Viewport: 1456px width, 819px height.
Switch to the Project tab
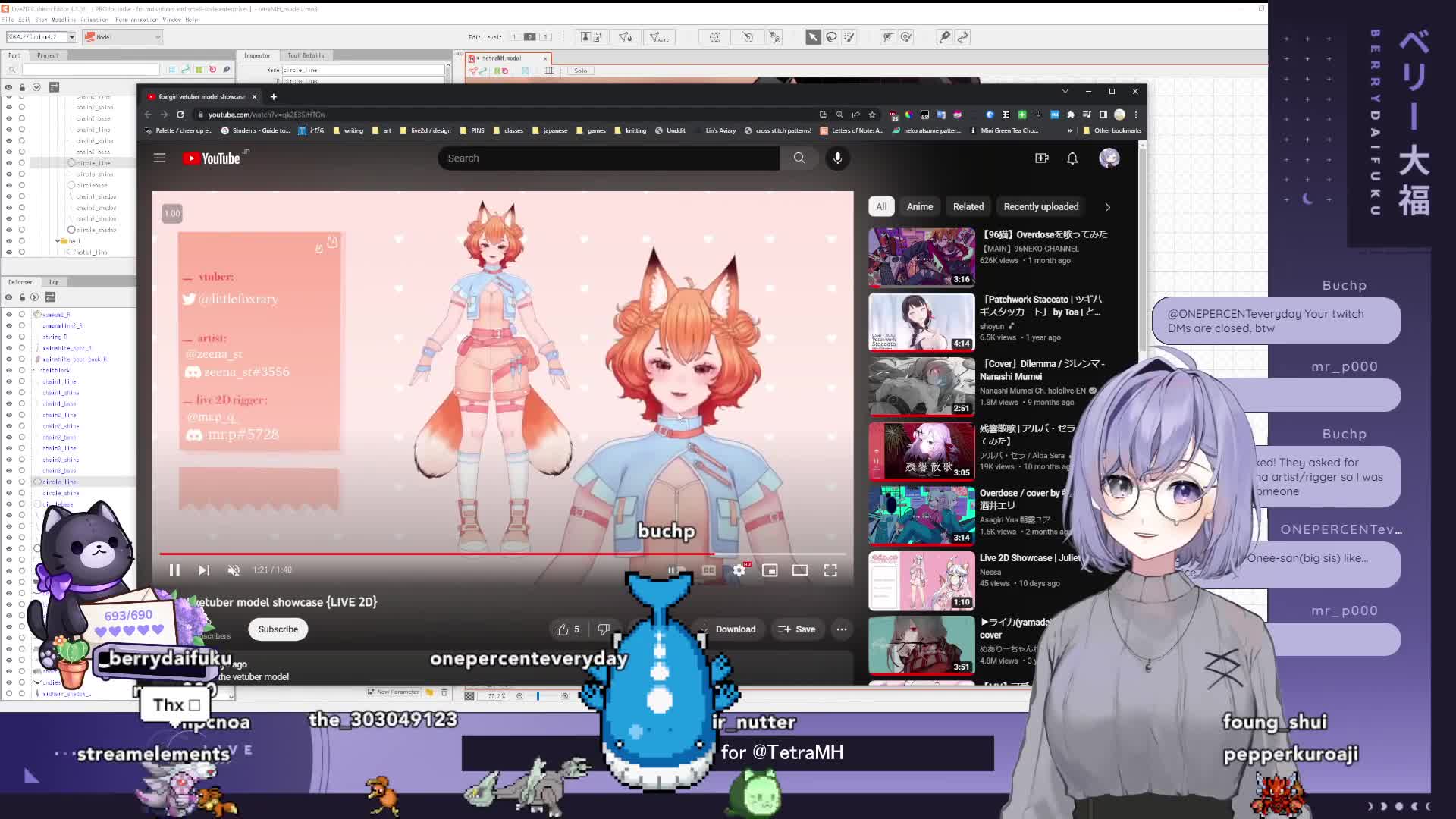click(48, 55)
